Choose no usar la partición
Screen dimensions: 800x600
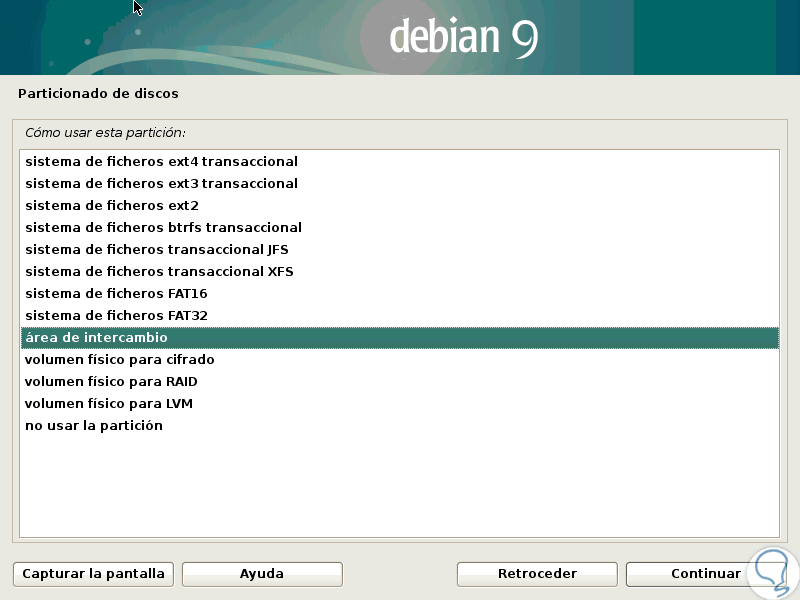(399, 426)
